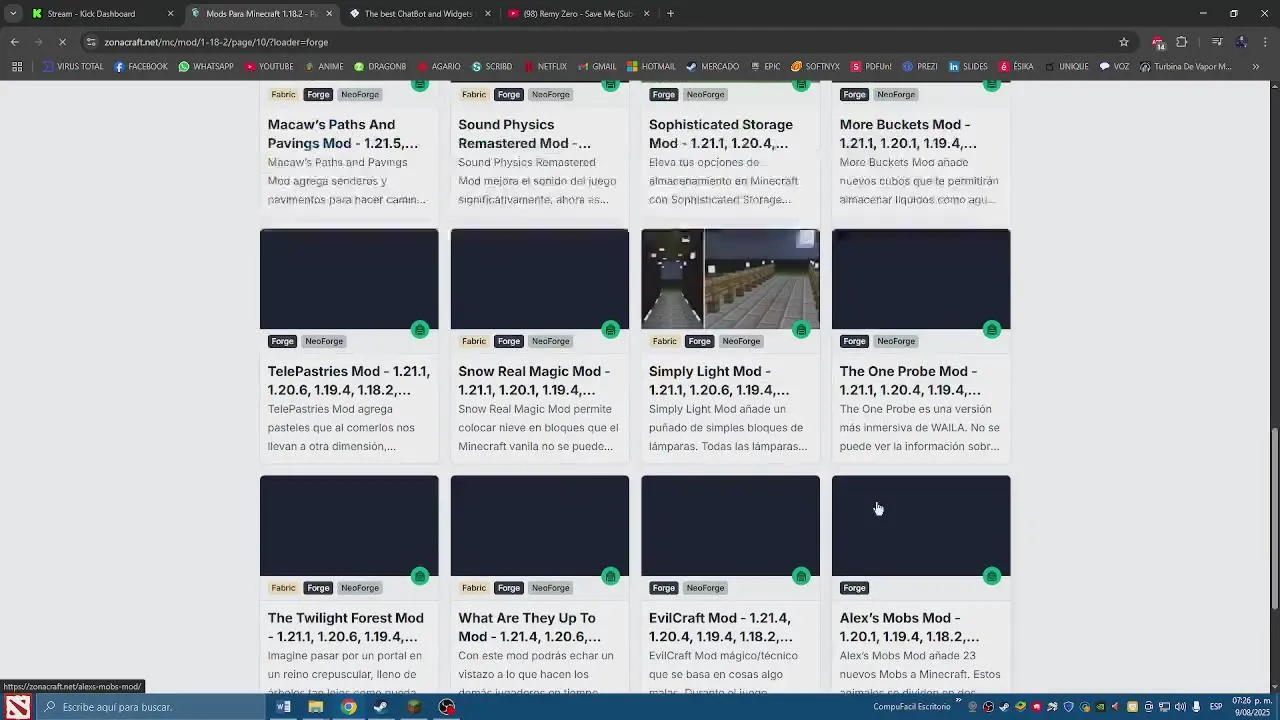Open Macaw's Paths And Pavings Mod link
Screen dimensions: 1280x720
tap(342, 134)
